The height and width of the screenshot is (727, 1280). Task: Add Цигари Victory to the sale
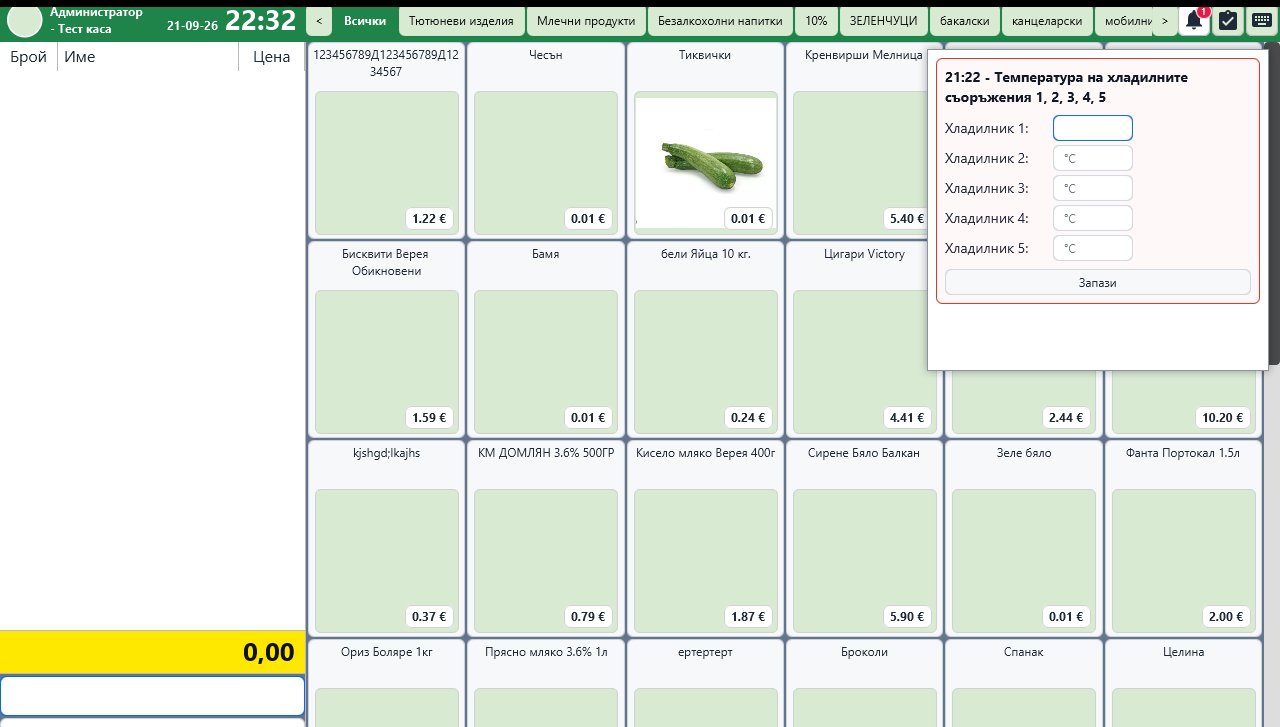coord(858,339)
